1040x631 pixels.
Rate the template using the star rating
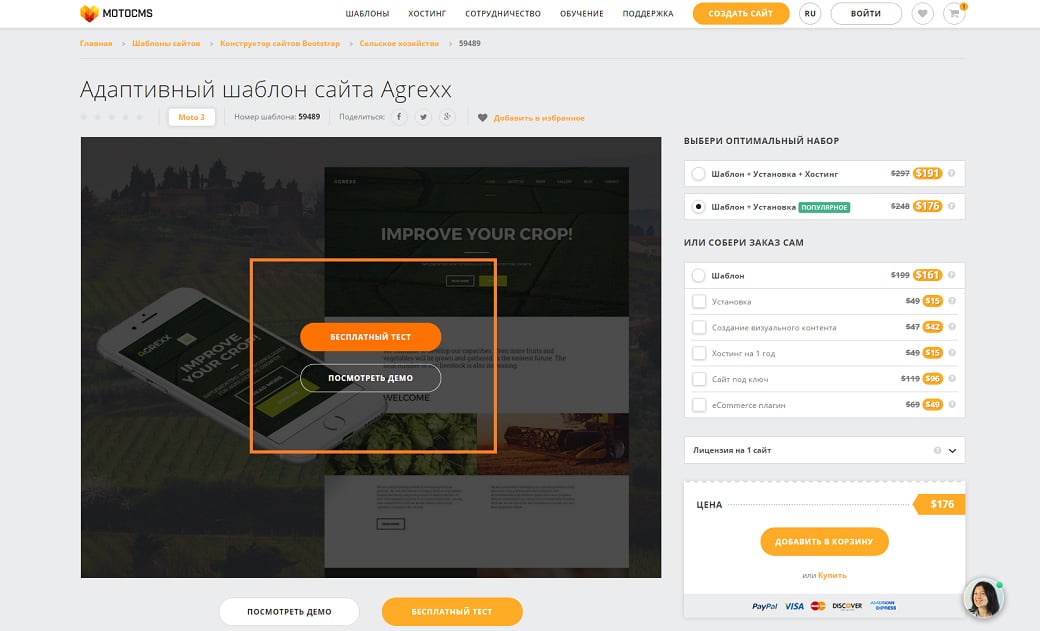click(x=112, y=117)
